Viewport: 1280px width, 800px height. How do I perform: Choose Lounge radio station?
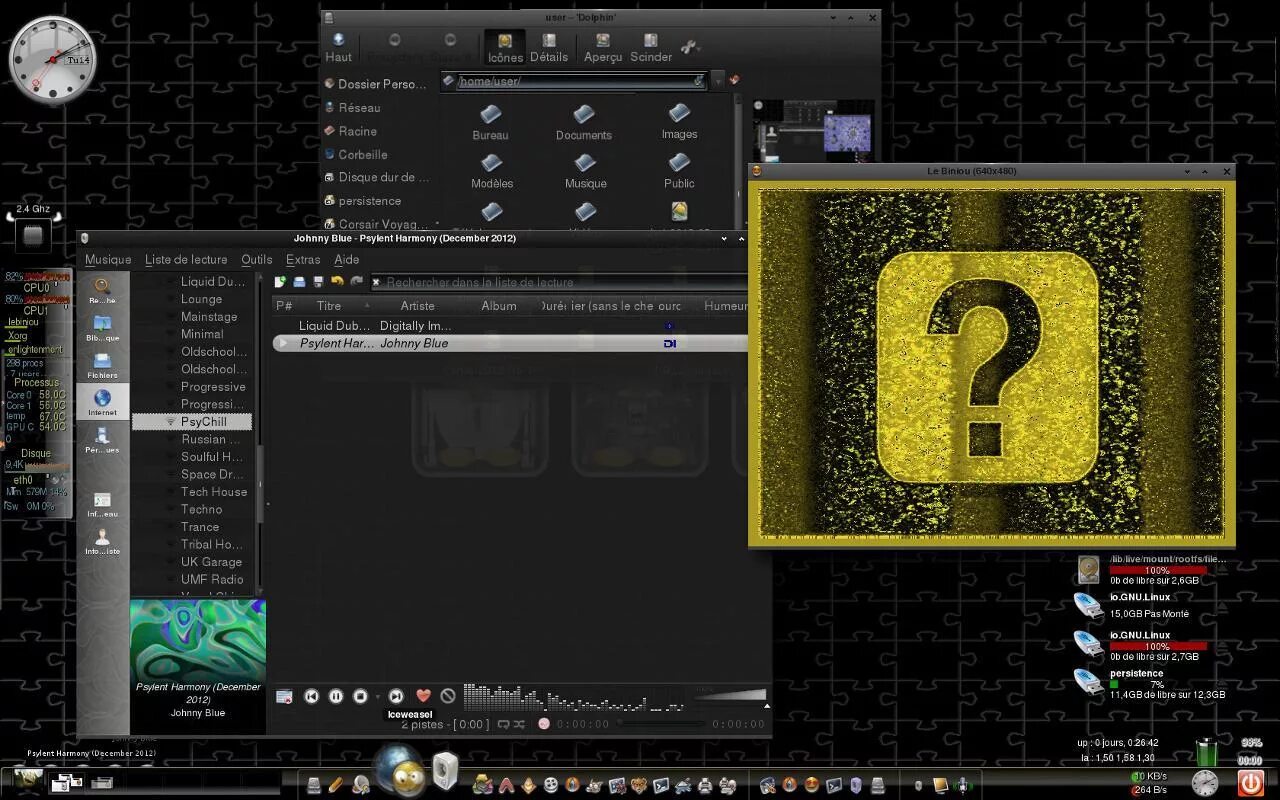click(x=201, y=299)
